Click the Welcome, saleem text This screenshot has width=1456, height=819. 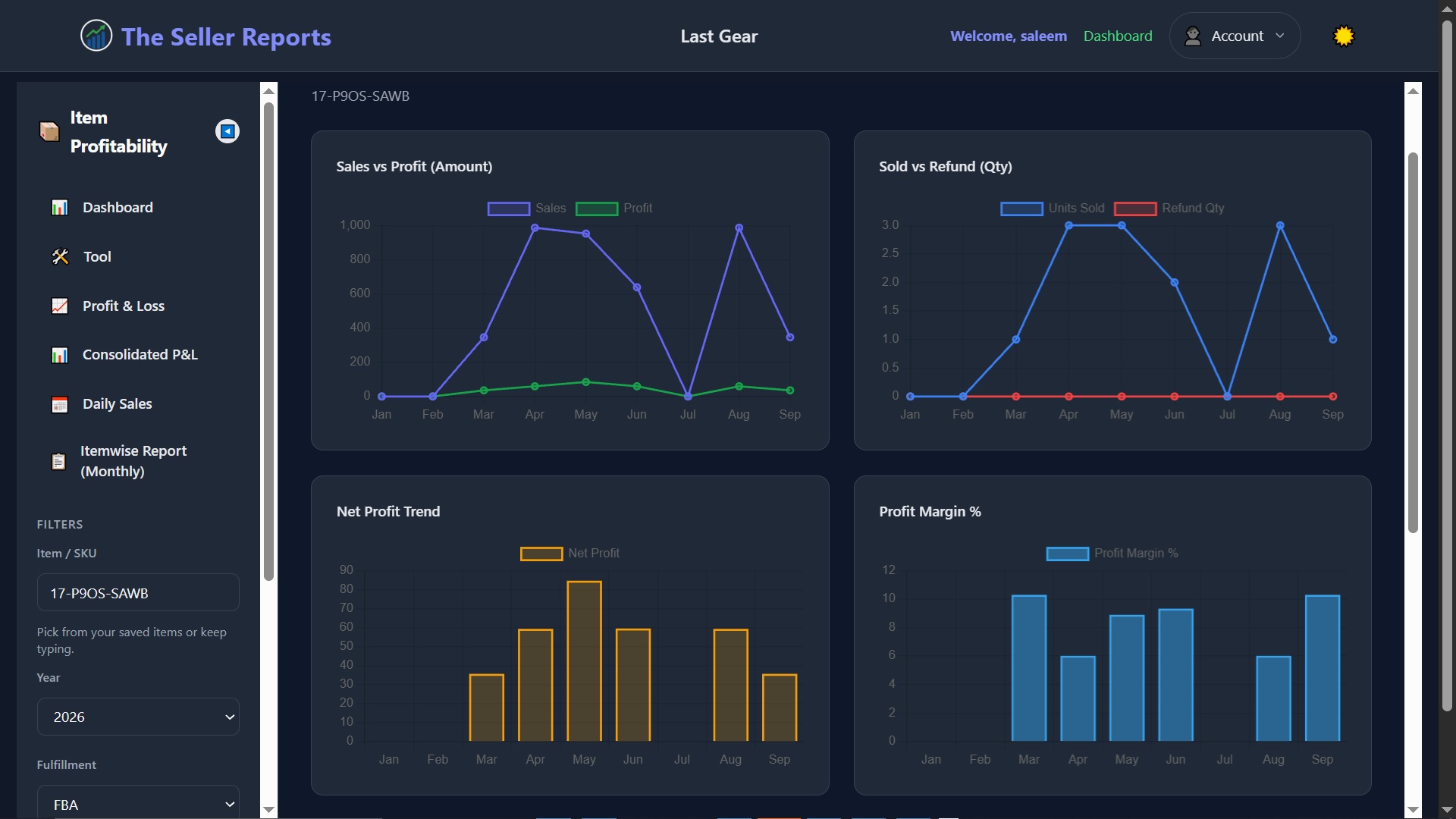(1009, 36)
